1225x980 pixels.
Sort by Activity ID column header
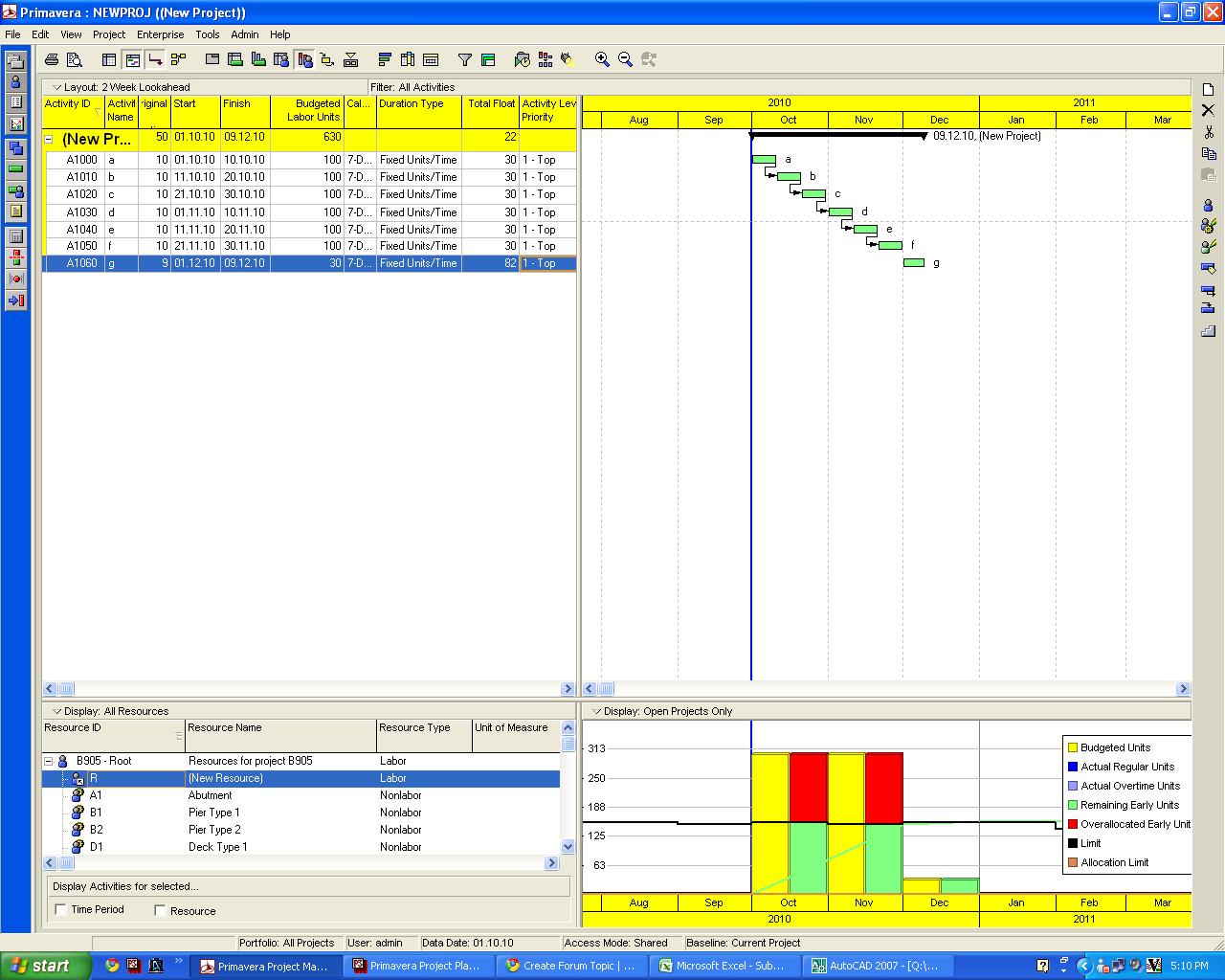pyautogui.click(x=74, y=111)
